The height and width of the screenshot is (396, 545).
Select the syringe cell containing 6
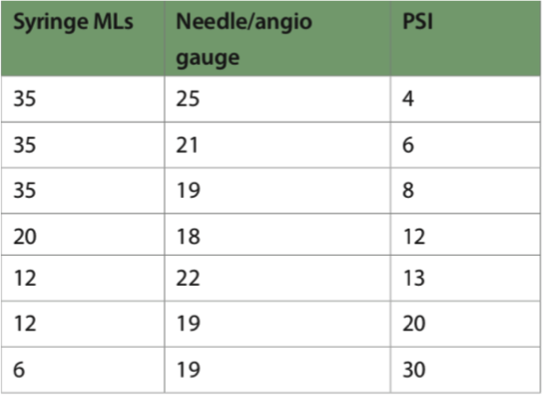[83, 370]
